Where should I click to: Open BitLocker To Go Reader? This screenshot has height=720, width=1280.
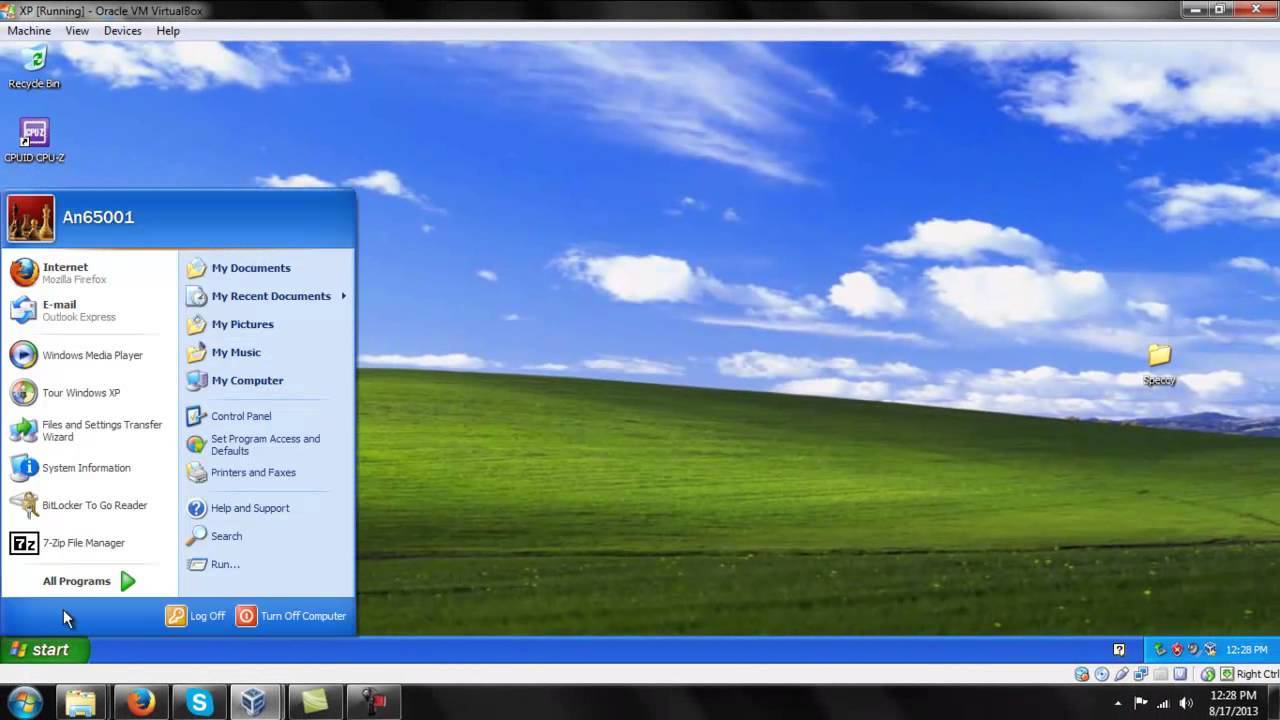[94, 505]
